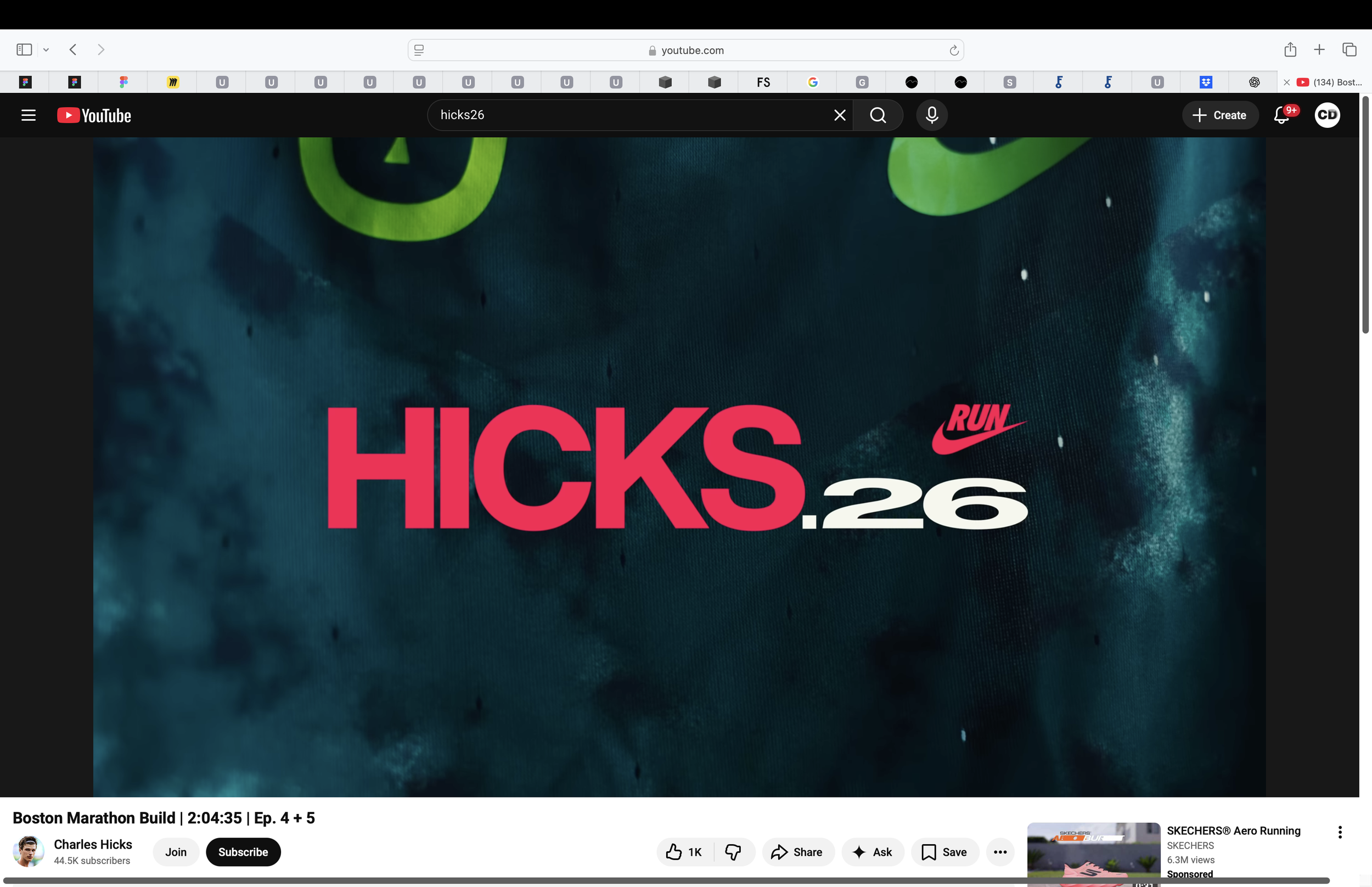Go forward to the next page
This screenshot has width=1372, height=887.
[x=101, y=50]
